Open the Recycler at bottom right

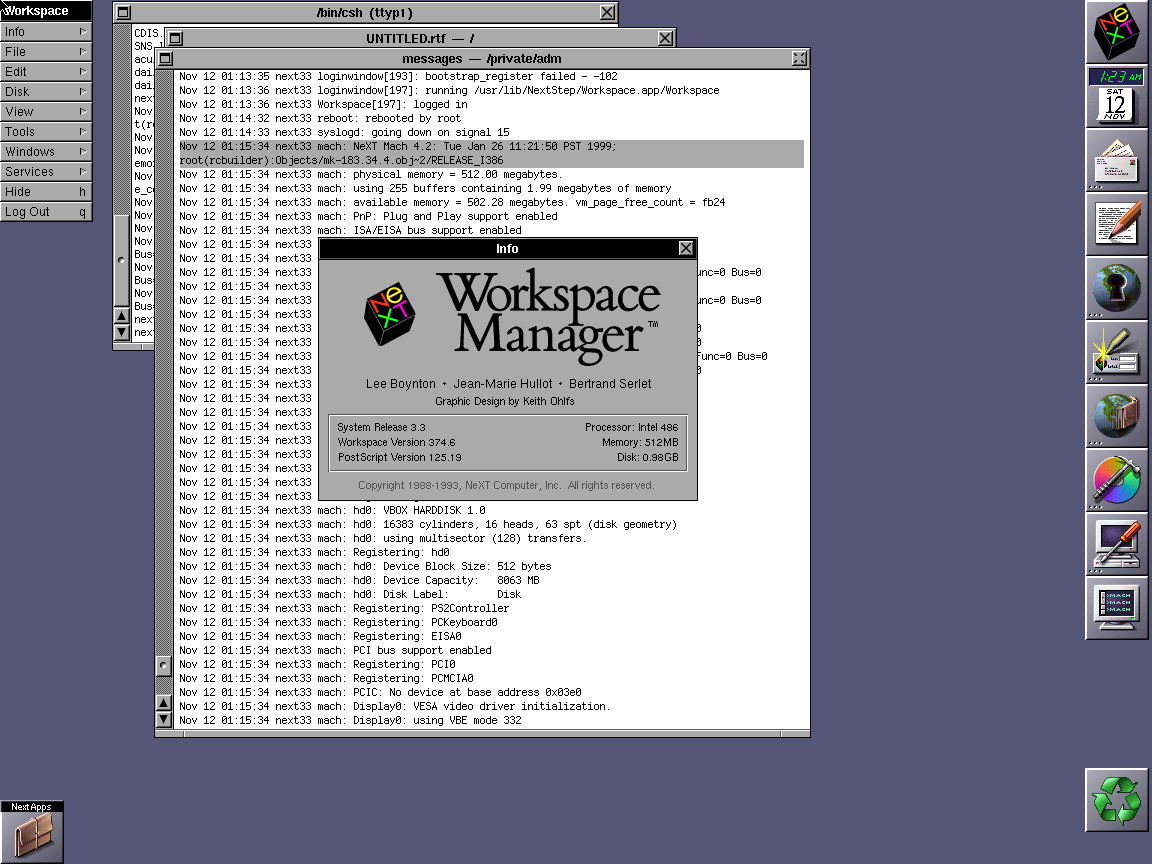point(1116,800)
